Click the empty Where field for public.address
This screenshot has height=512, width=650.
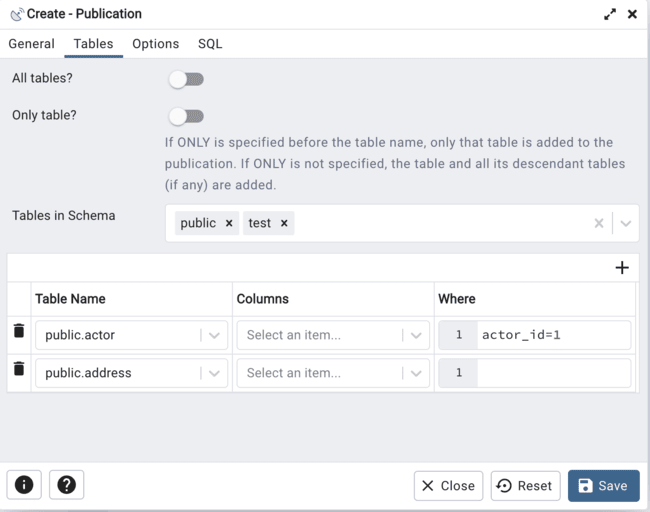point(553,373)
